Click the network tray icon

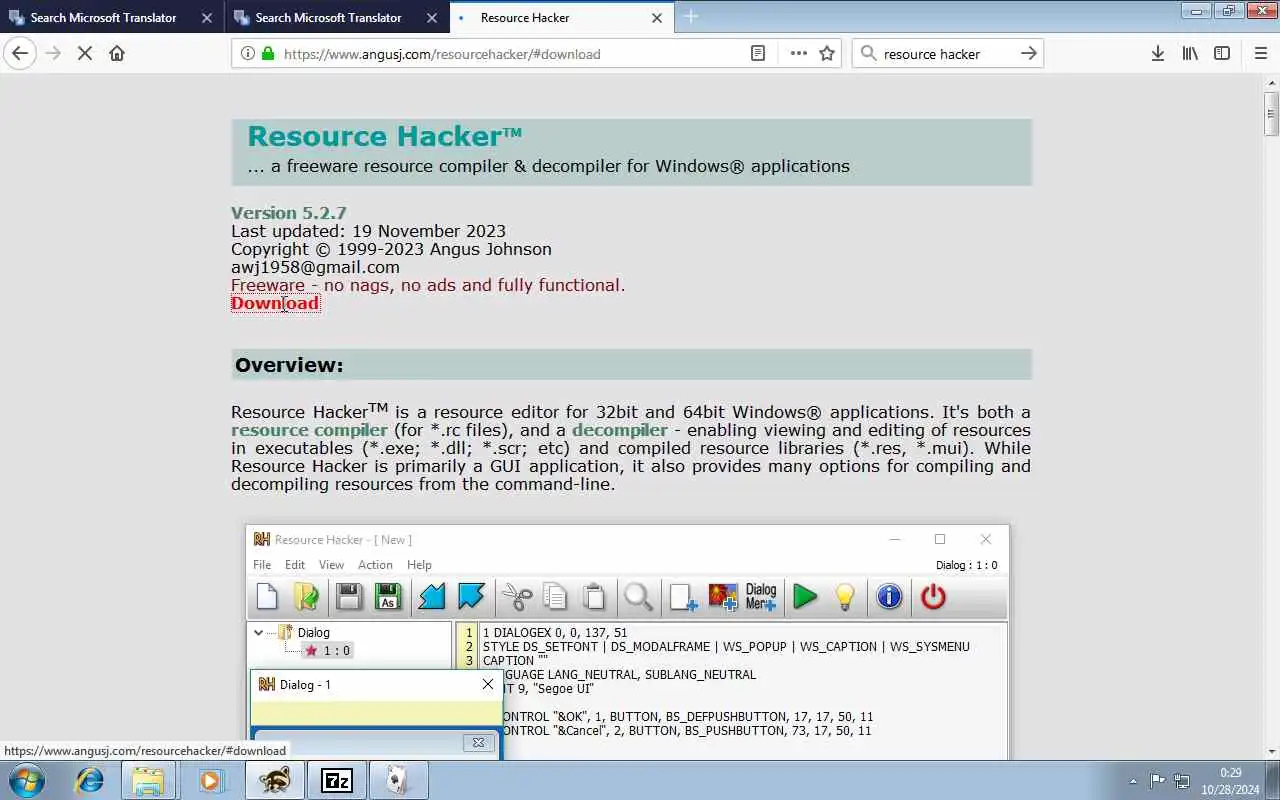click(1181, 781)
